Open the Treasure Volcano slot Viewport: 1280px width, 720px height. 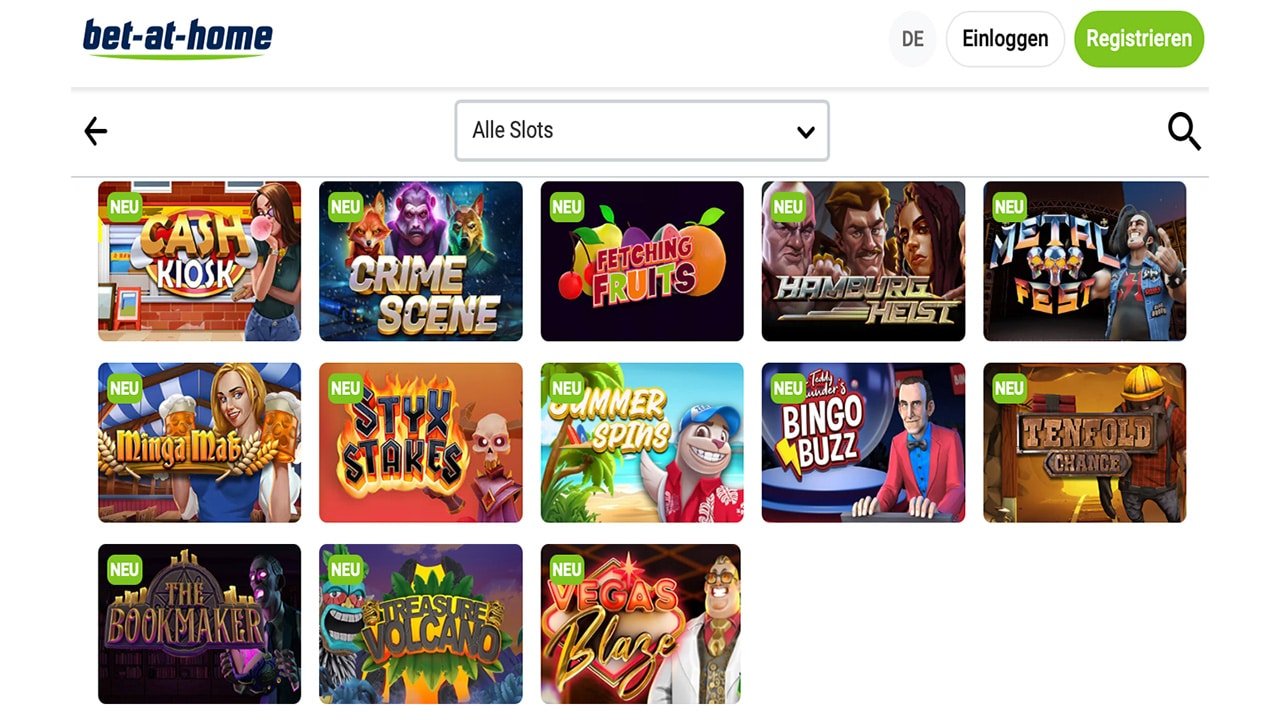point(420,623)
